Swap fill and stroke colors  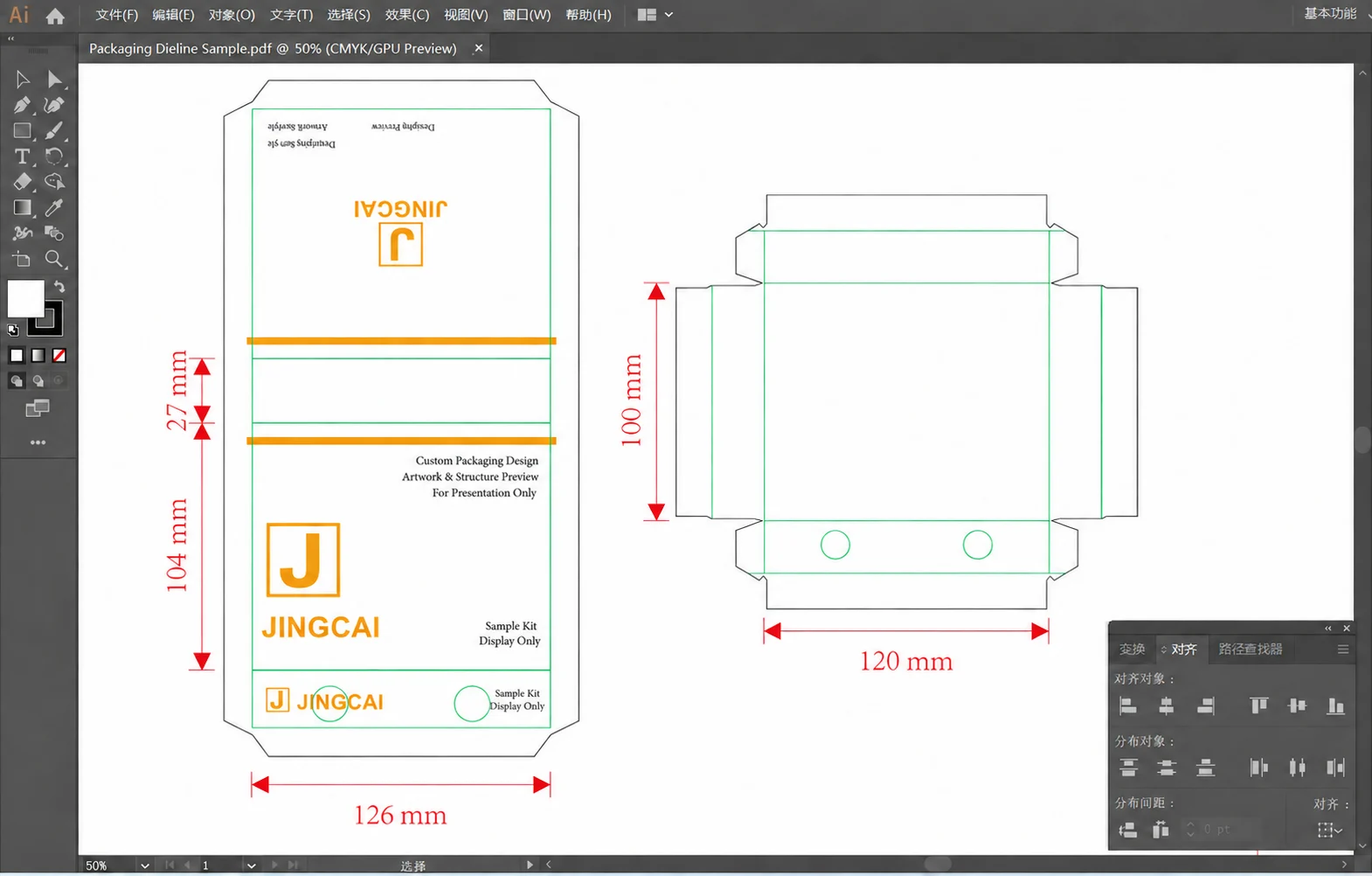point(59,287)
